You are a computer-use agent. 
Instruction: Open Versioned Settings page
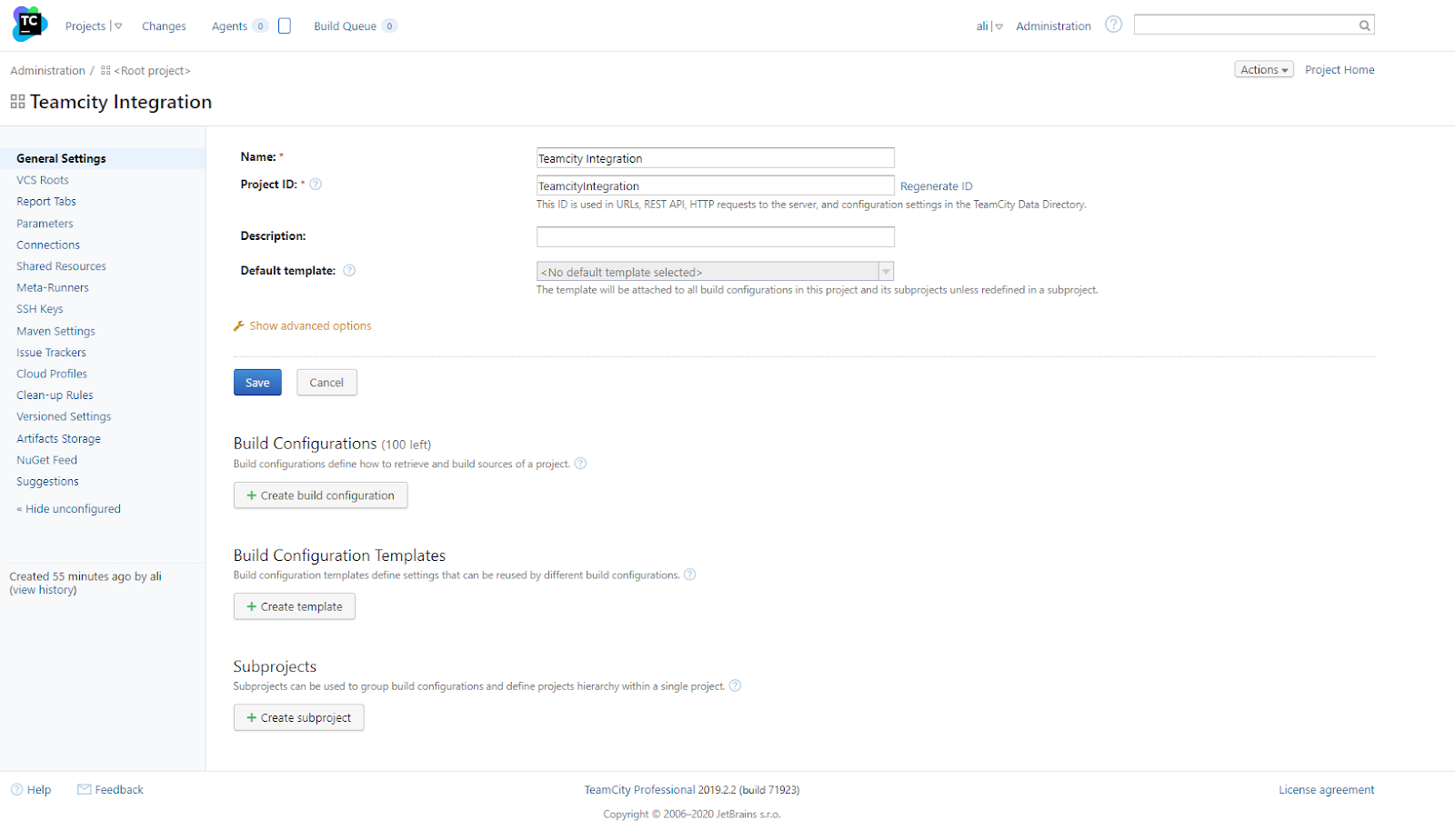64,416
